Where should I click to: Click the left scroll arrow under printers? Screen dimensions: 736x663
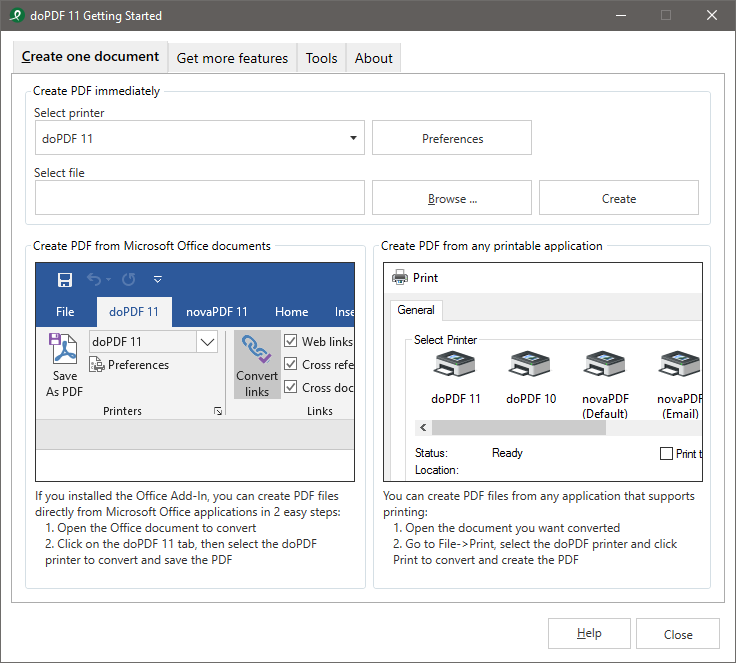click(423, 427)
